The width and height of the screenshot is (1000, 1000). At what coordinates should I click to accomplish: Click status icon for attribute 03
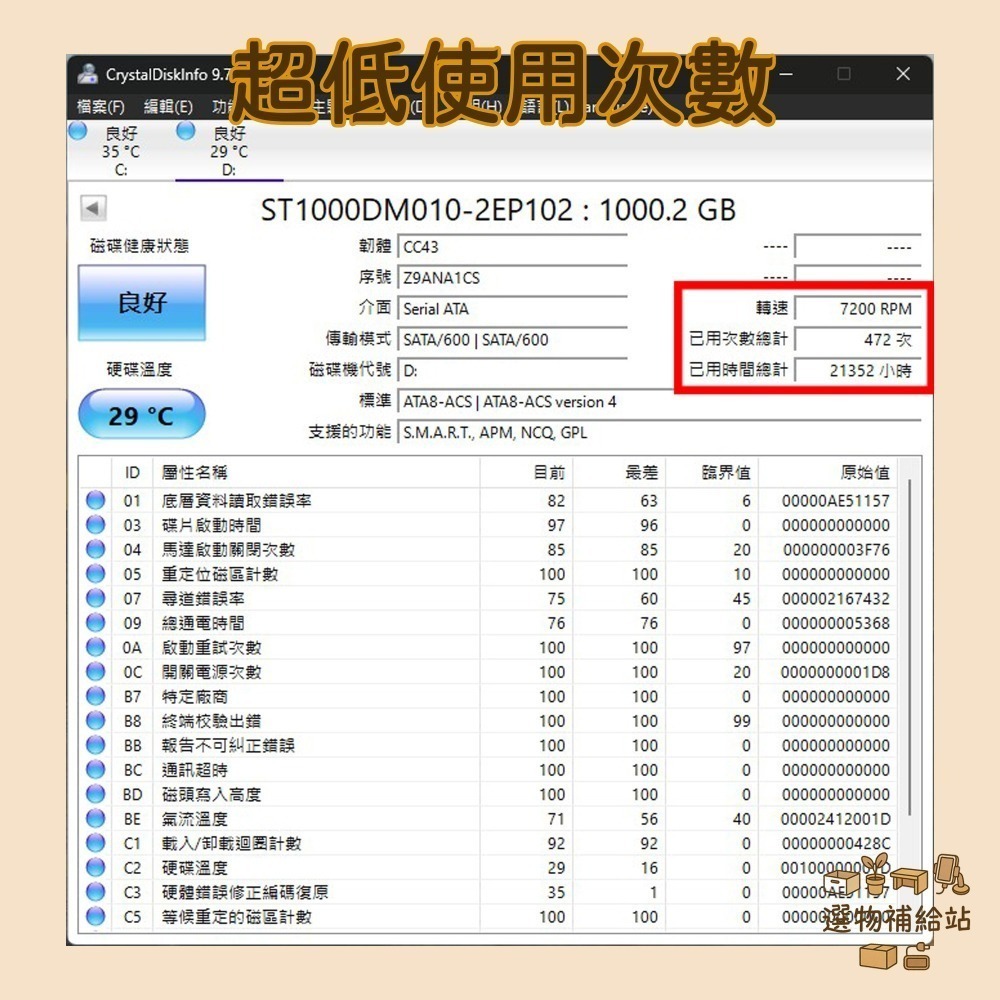96,525
